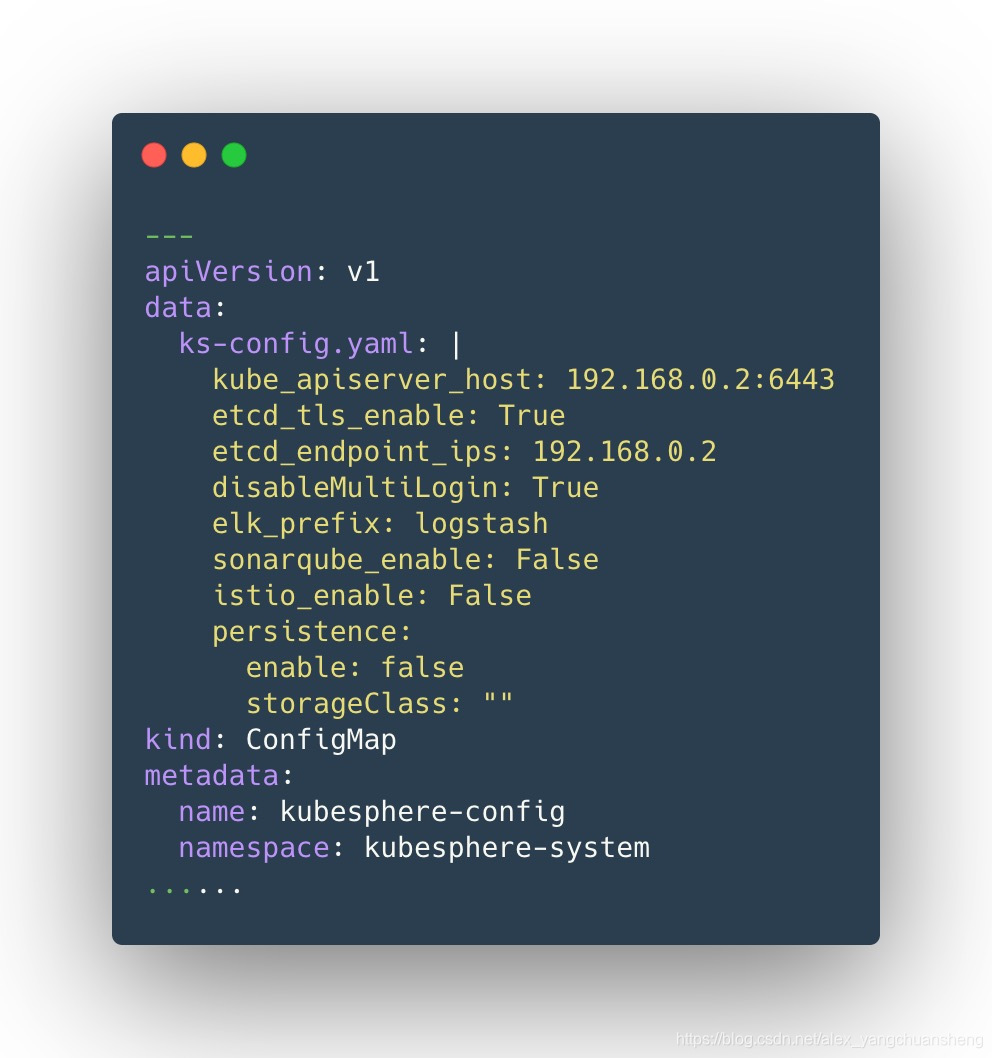The width and height of the screenshot is (992, 1058).
Task: Click the disableMultiLogin setting
Action: pos(406,488)
